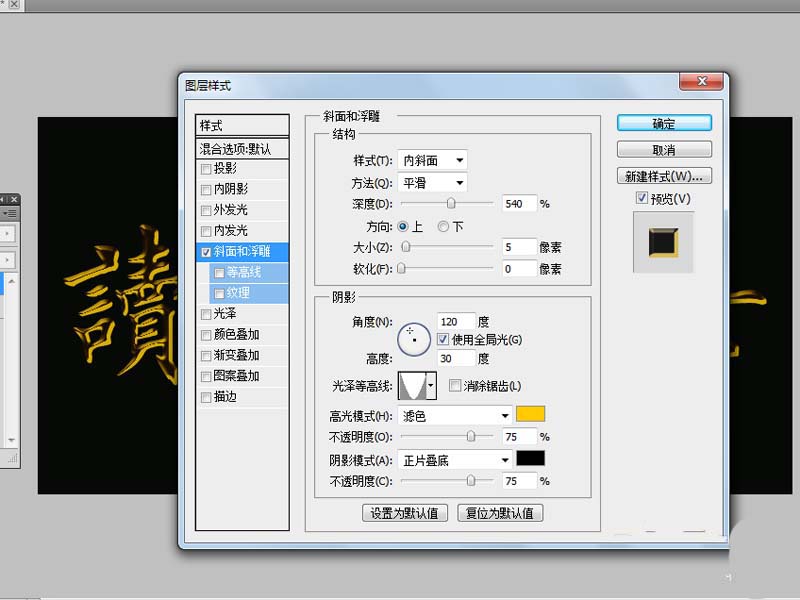This screenshot has width=800, height=600.
Task: Toggle the 光泽 checkbox
Action: tap(206, 314)
